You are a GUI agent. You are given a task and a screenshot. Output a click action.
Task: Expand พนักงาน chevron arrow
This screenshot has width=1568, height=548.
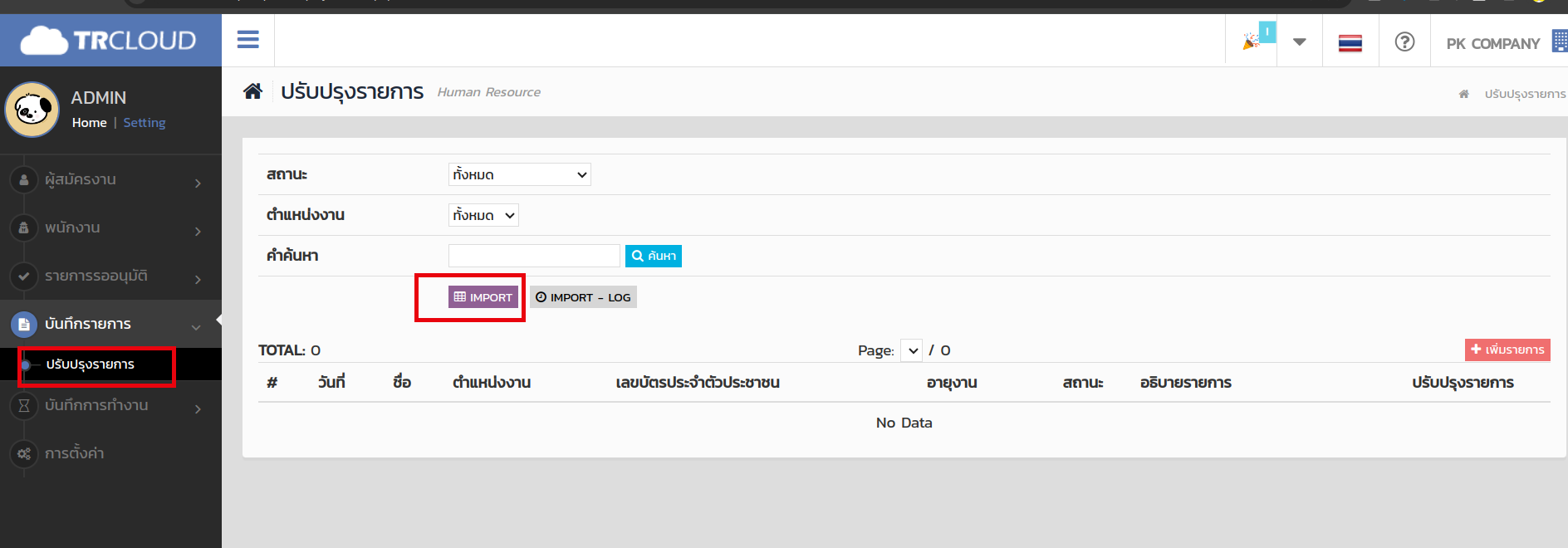click(x=198, y=231)
